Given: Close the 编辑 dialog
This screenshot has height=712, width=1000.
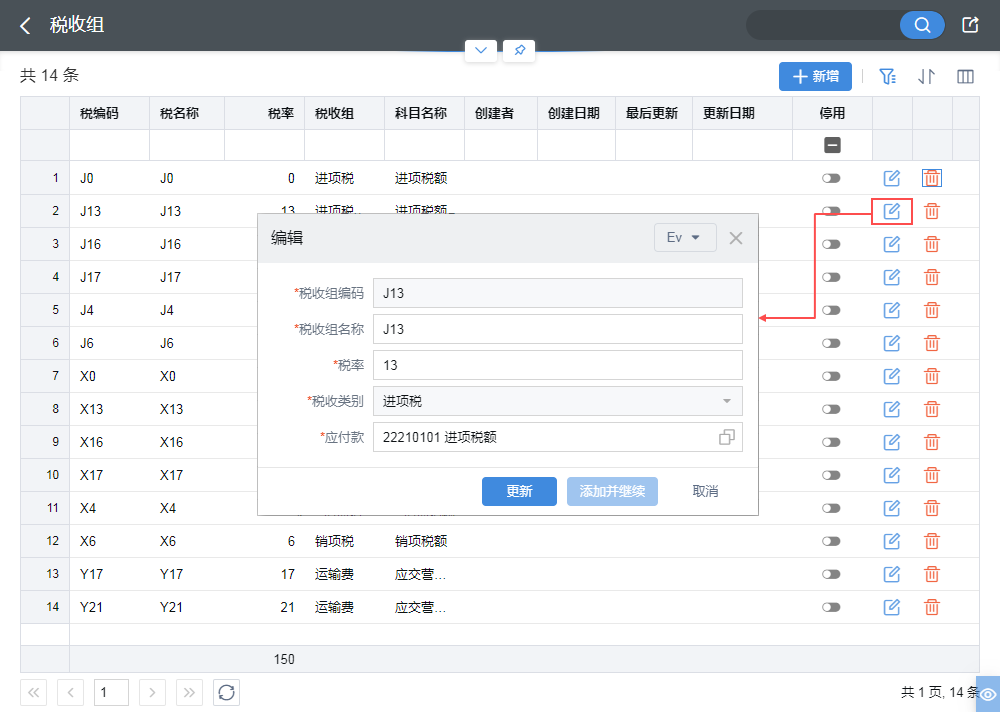Looking at the screenshot, I should (736, 238).
